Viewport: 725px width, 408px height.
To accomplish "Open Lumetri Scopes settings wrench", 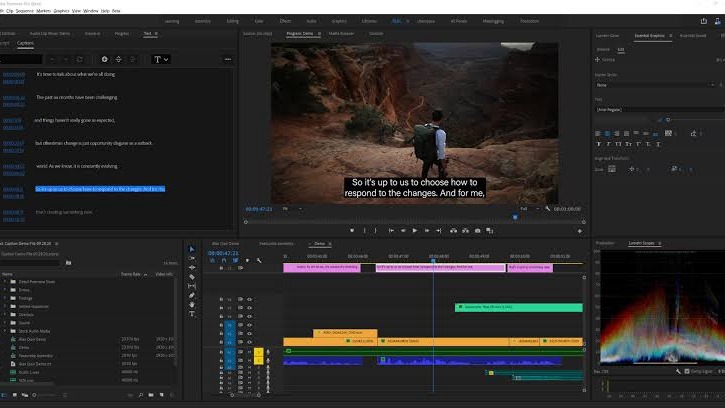I will (x=678, y=371).
